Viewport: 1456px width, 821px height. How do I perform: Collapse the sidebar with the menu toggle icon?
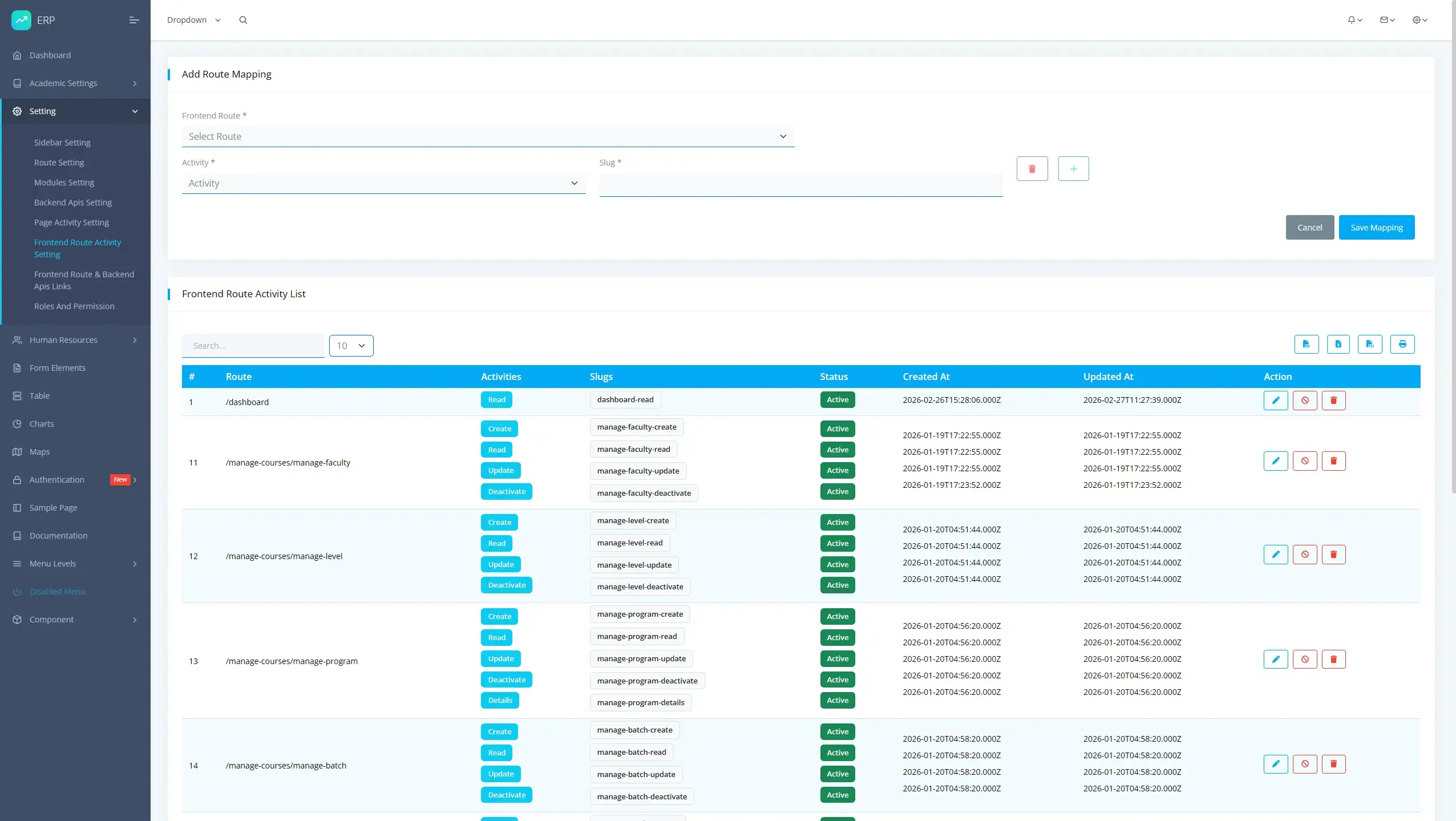134,20
